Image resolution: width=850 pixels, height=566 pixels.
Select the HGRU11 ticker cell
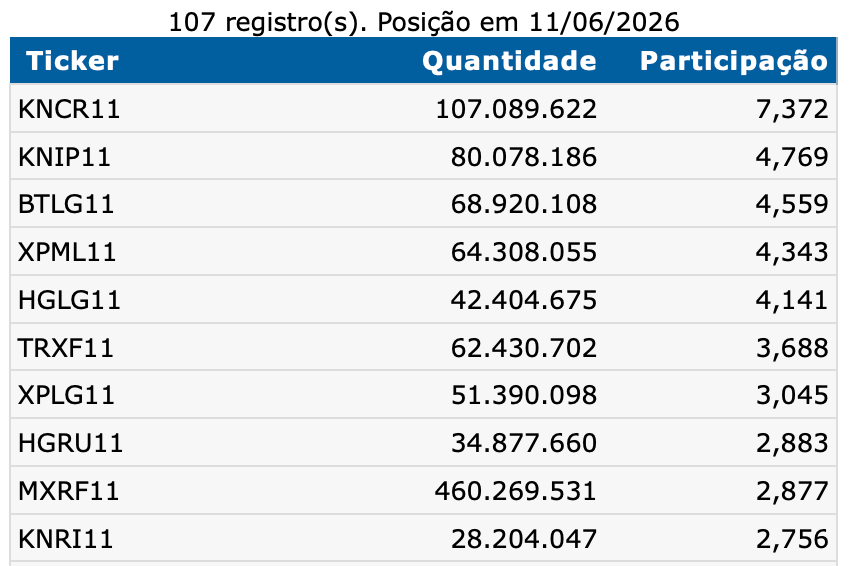point(70,443)
